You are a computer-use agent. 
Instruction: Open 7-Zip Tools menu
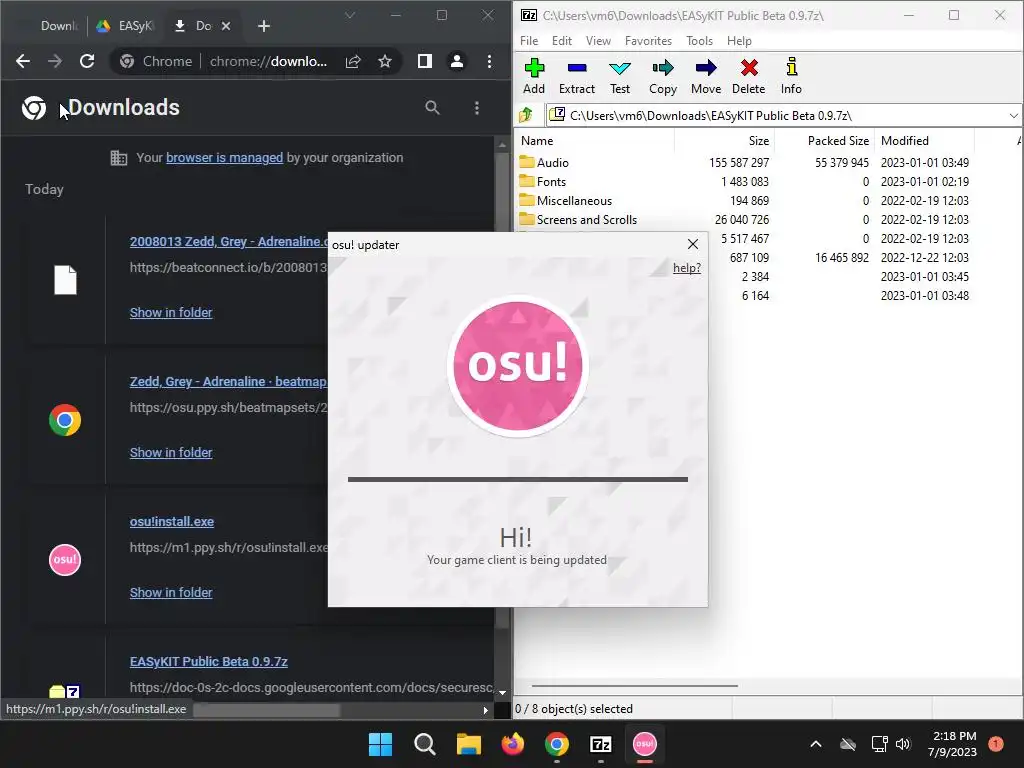699,40
